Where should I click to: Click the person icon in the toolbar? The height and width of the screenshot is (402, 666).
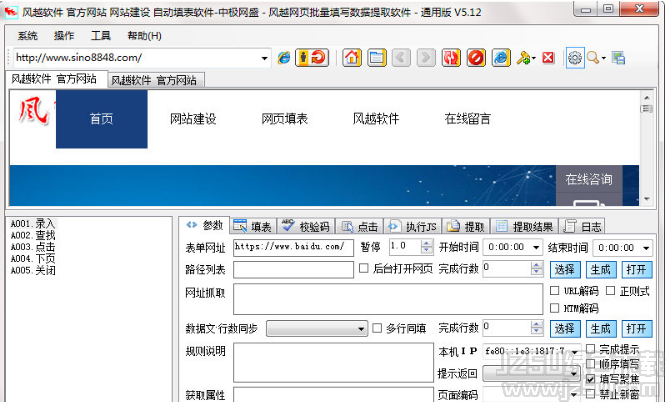[x=303, y=57]
